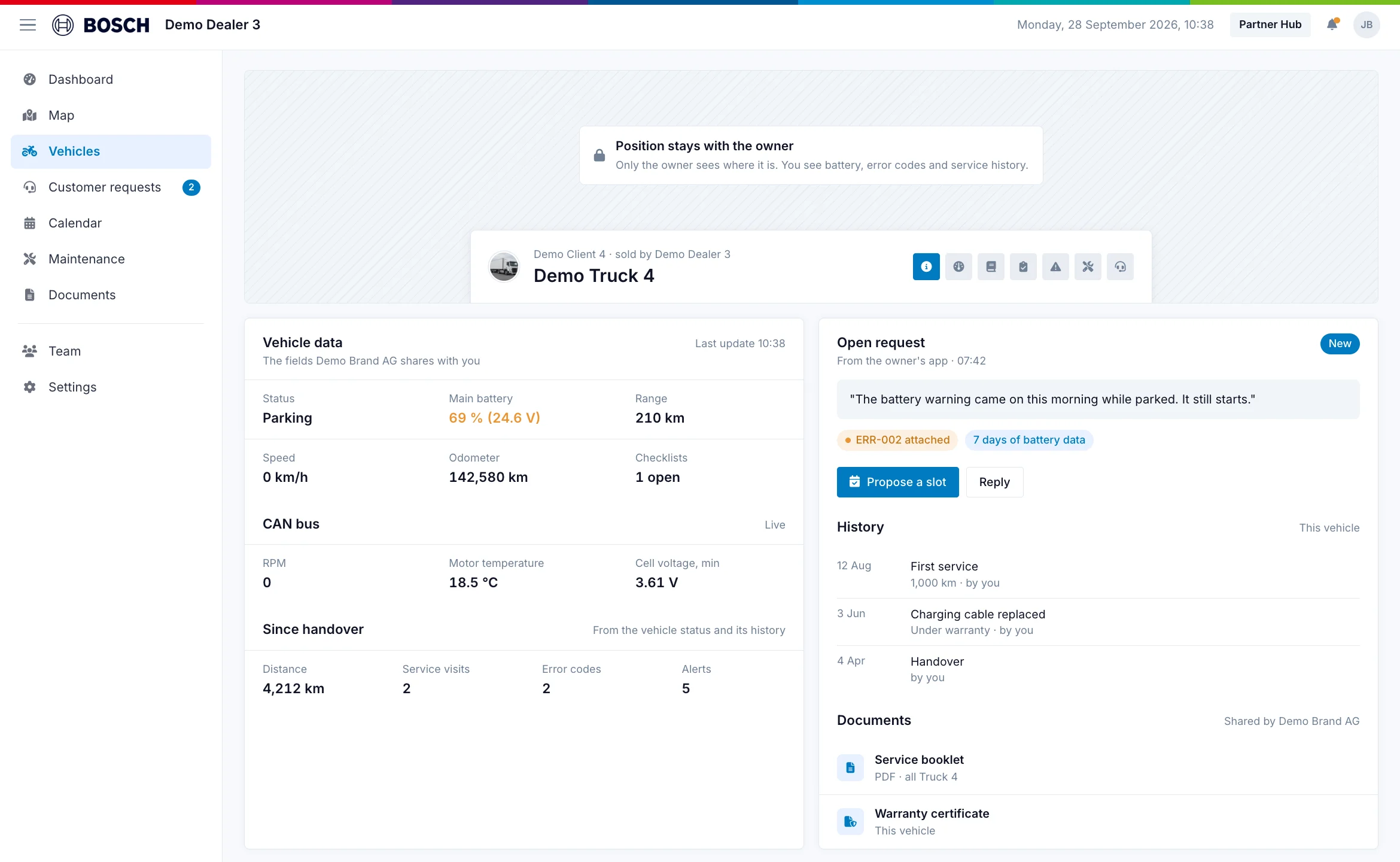Click the ERR-002 attached chip

897,440
